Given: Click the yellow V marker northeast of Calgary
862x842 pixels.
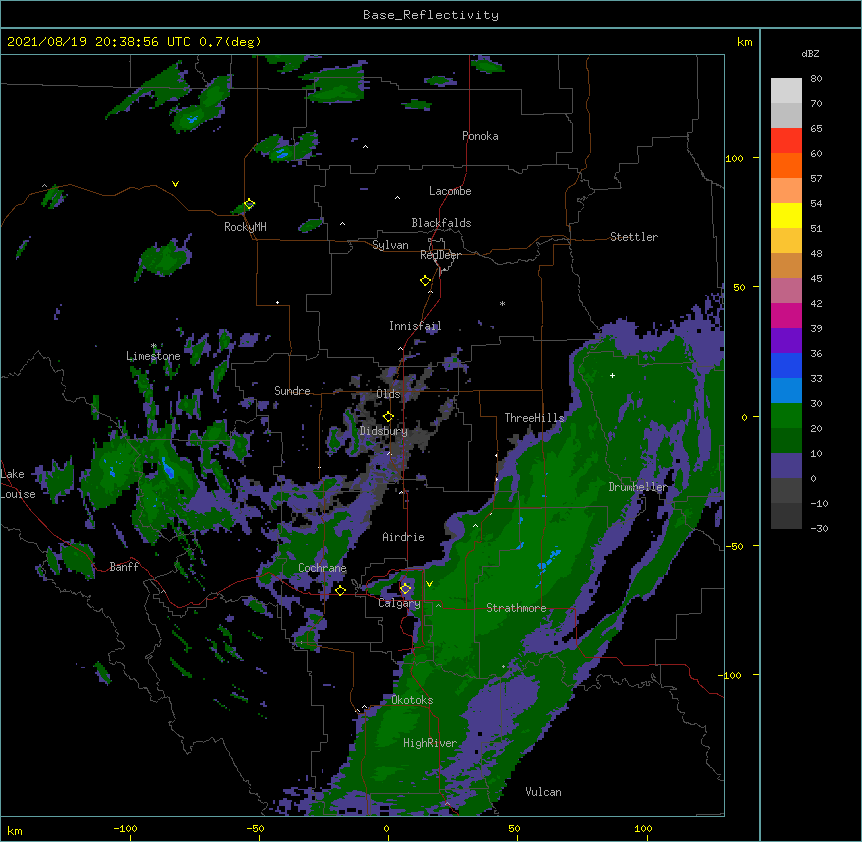Looking at the screenshot, I should click(429, 584).
